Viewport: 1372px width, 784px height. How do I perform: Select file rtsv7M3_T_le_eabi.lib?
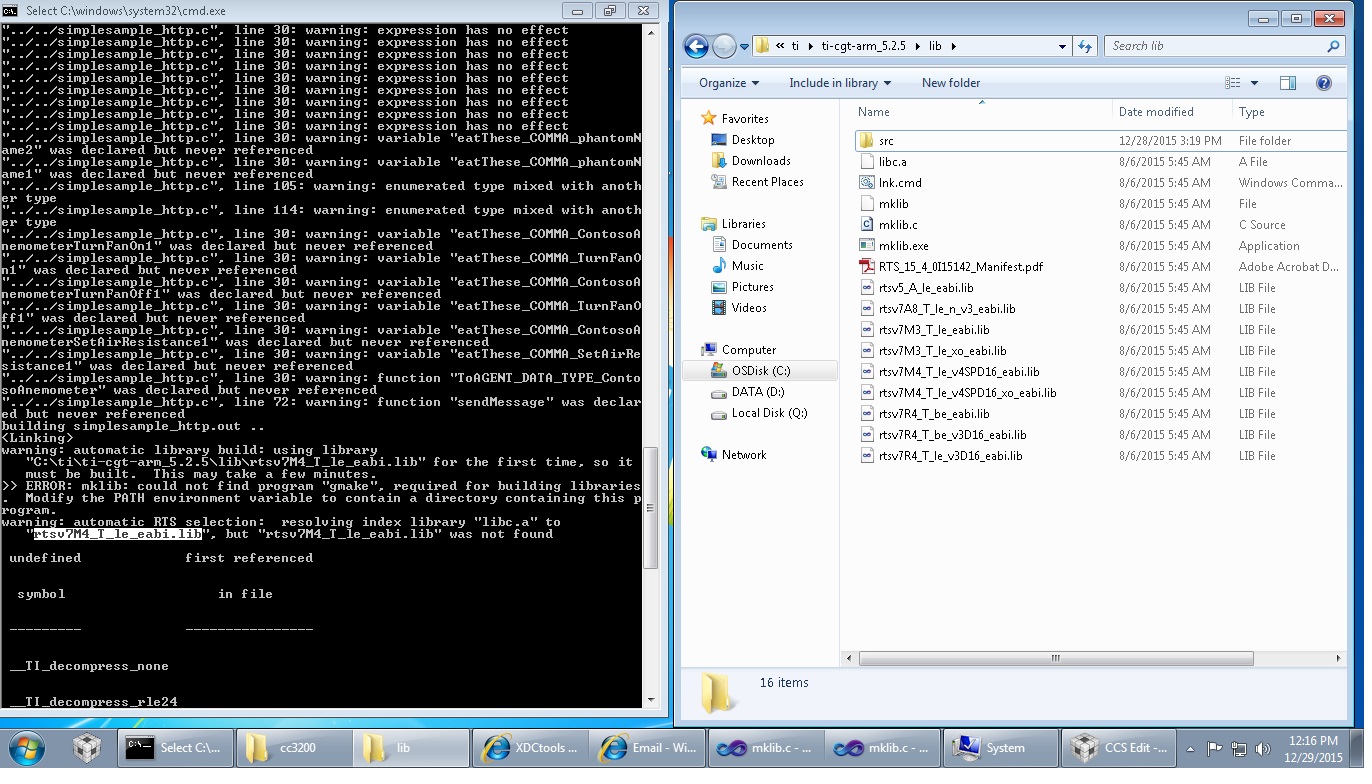tap(934, 330)
